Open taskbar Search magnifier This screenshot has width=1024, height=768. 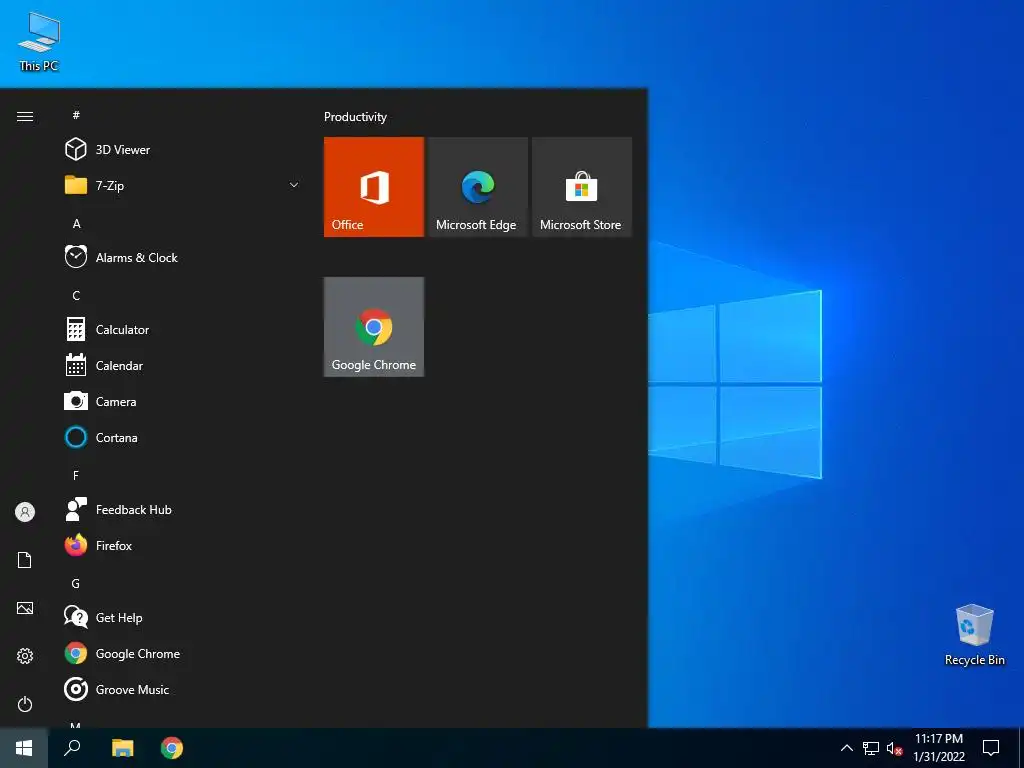tap(72, 748)
